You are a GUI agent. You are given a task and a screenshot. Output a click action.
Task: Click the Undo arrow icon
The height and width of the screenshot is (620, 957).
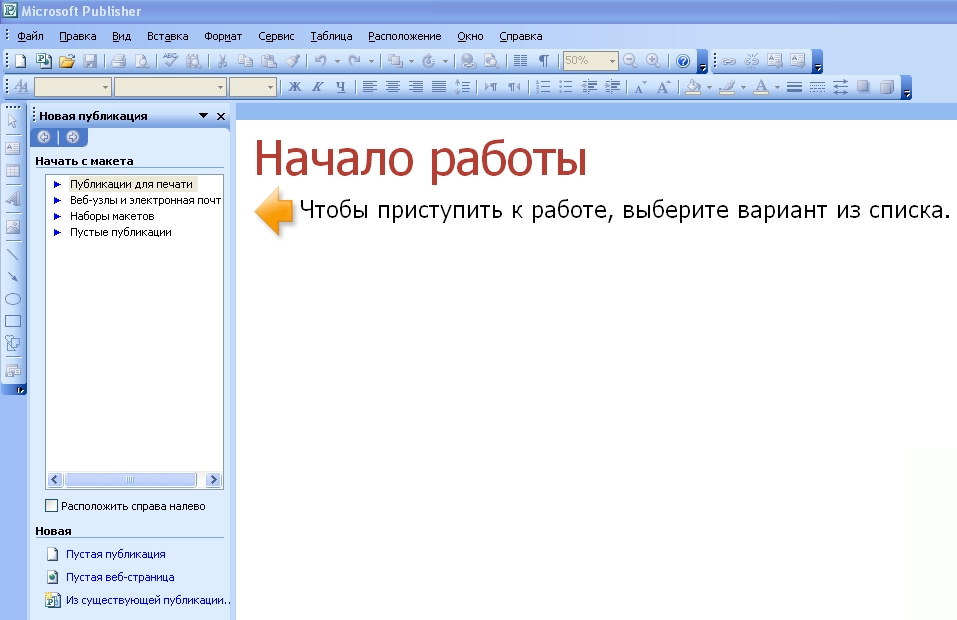point(320,60)
